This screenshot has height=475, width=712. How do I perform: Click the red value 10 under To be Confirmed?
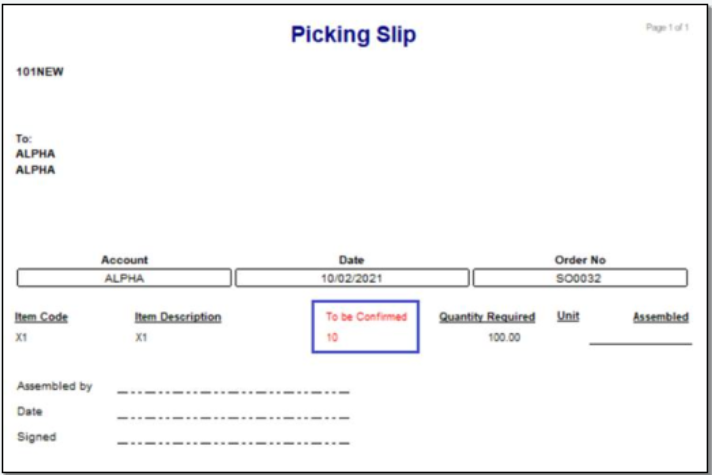tap(332, 337)
